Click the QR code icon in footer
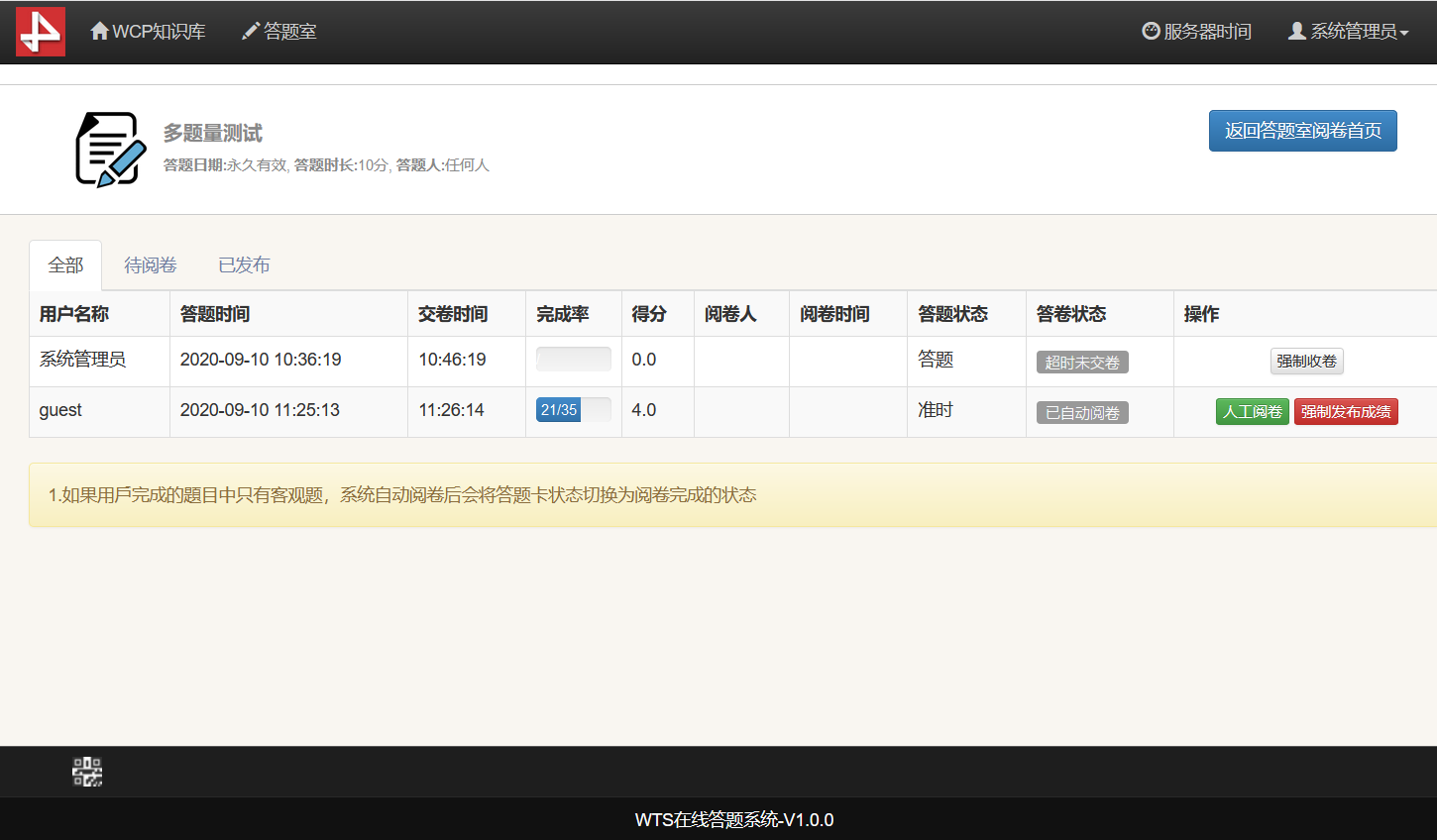Viewport: 1437px width, 840px height. tap(87, 772)
